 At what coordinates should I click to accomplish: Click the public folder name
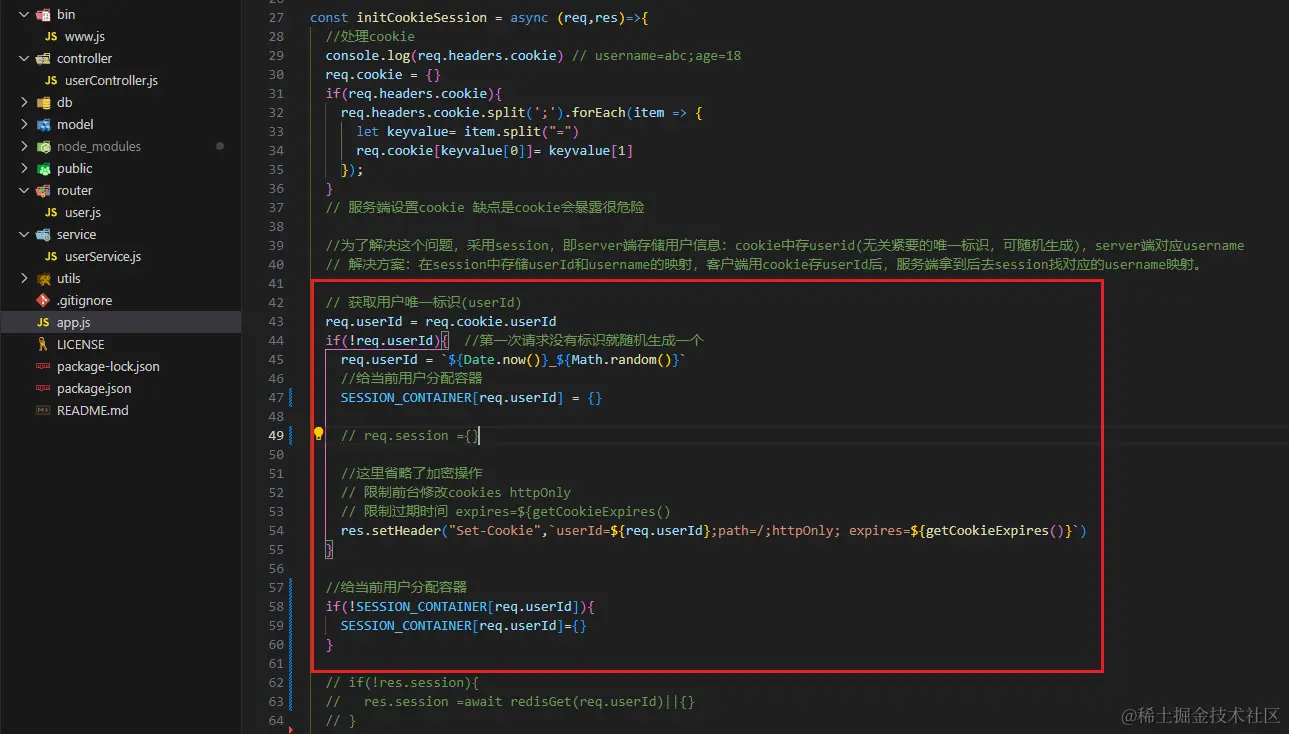pyautogui.click(x=75, y=169)
